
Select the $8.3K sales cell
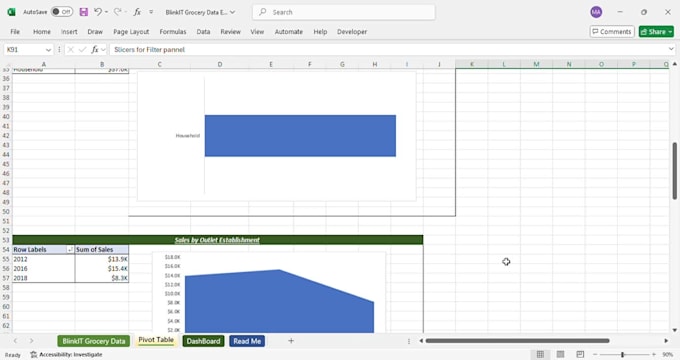(101, 278)
